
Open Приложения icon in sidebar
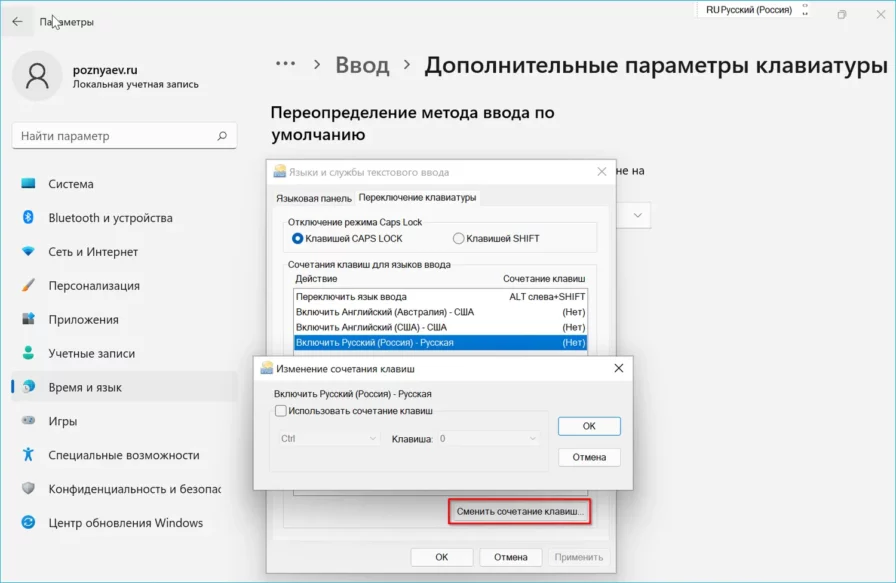click(x=28, y=319)
